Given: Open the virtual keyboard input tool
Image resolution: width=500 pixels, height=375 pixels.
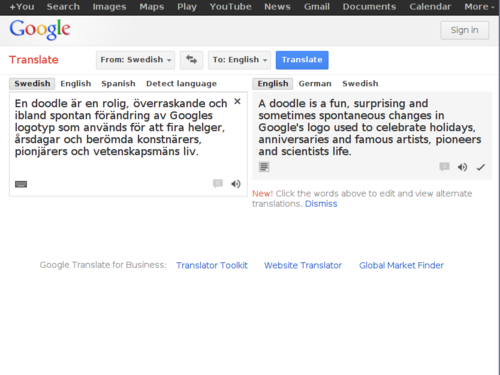Looking at the screenshot, I should [21, 184].
